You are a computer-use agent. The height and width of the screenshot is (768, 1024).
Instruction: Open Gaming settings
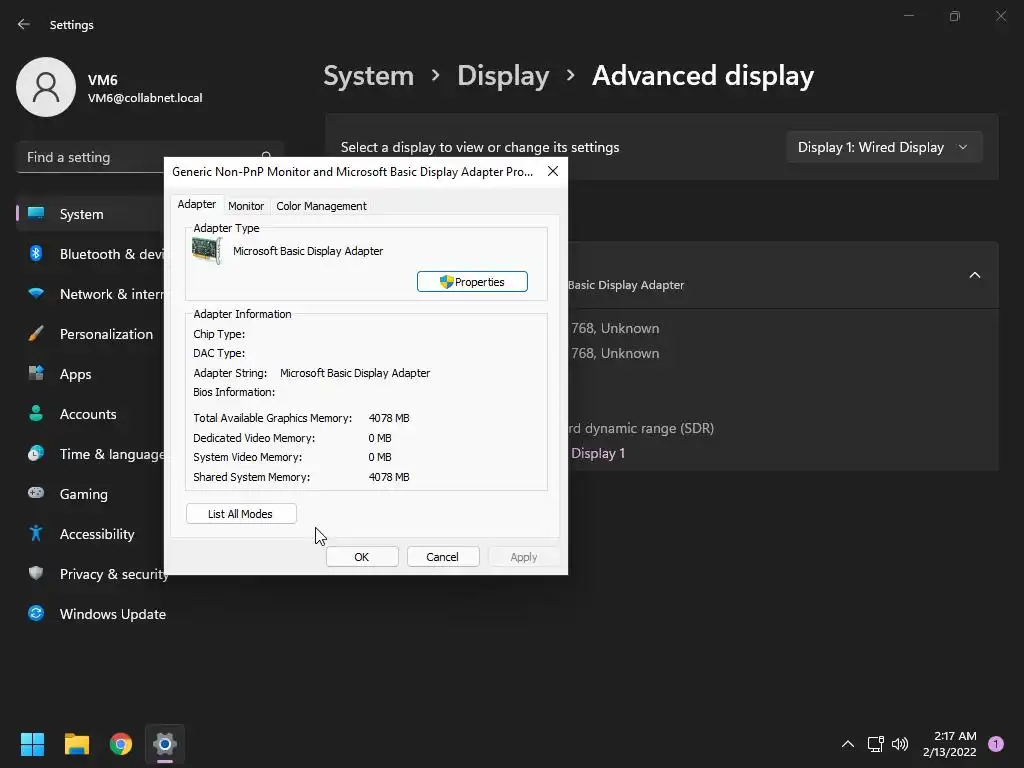tap(90, 494)
